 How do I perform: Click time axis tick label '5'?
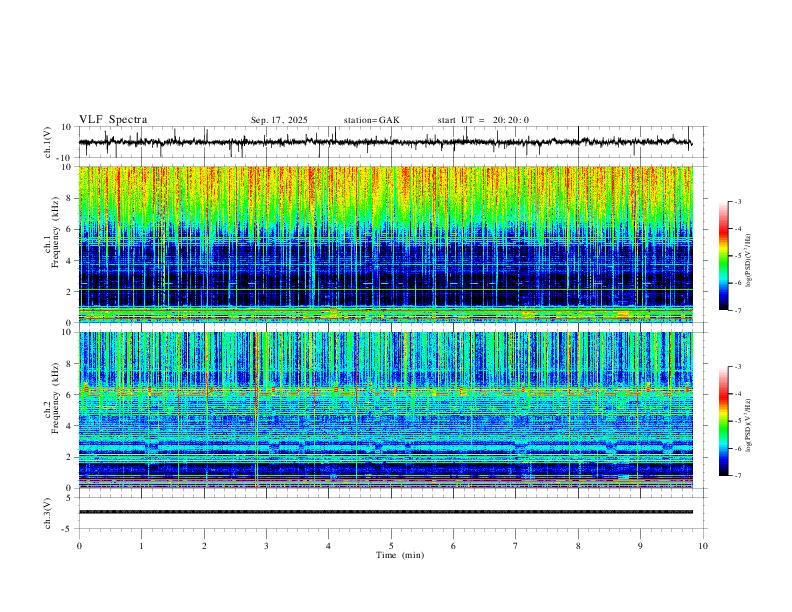pyautogui.click(x=391, y=546)
